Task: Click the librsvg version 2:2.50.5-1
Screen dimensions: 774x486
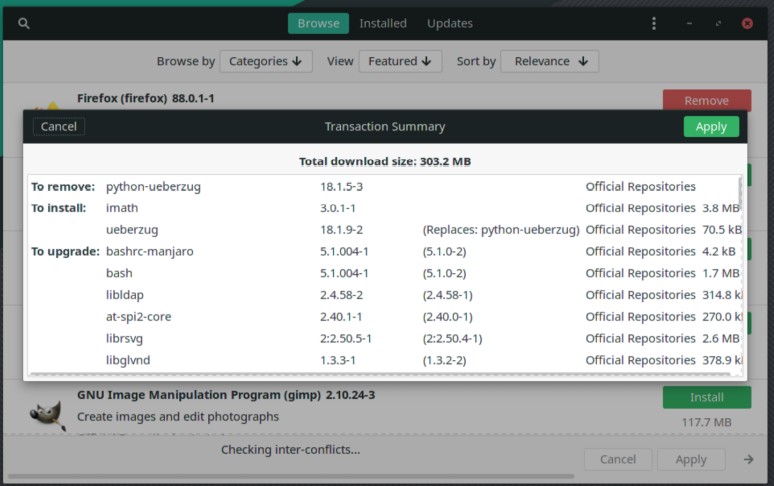Action: click(346, 338)
